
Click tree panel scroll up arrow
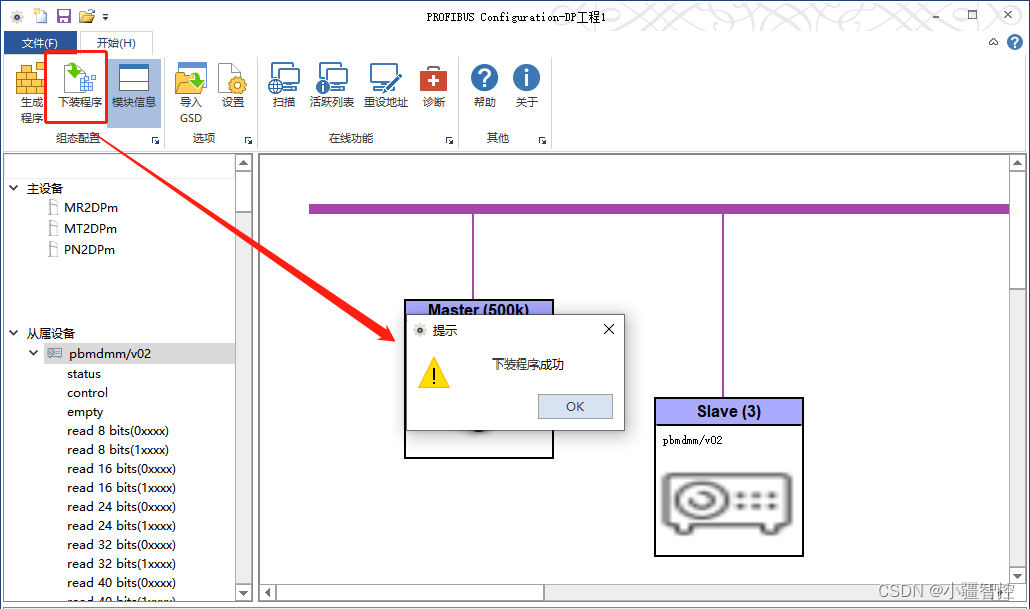244,163
